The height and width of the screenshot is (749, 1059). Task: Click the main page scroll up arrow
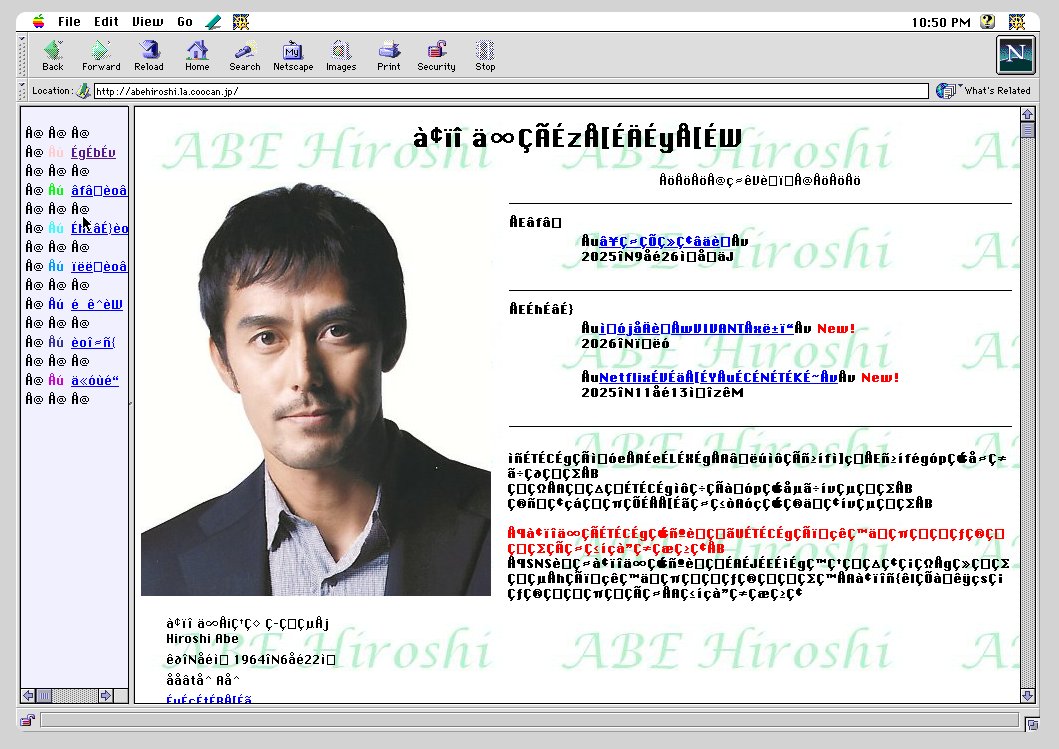(1027, 114)
